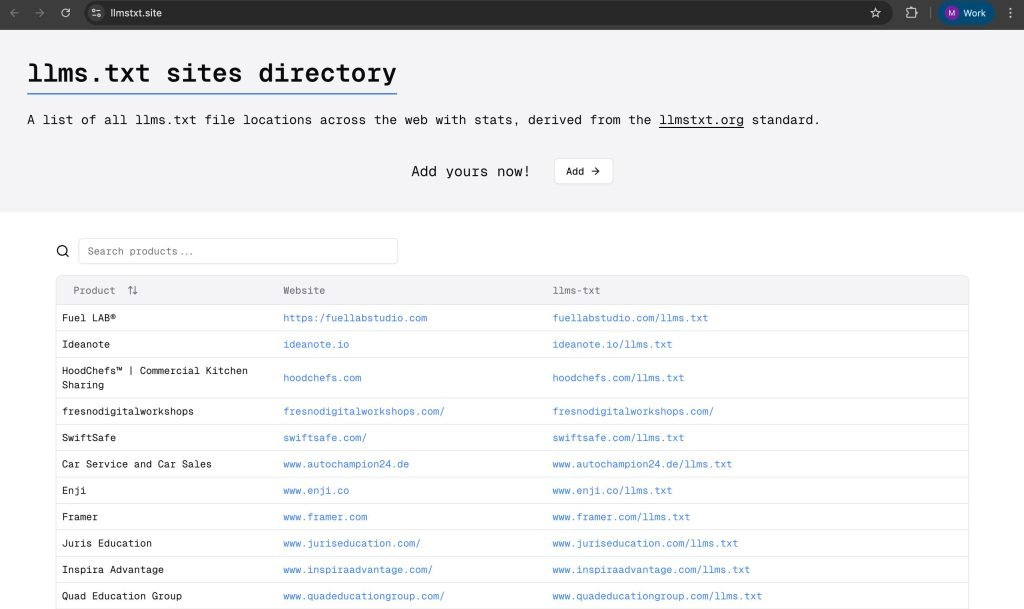Open the Work profile menu

pos(966,13)
